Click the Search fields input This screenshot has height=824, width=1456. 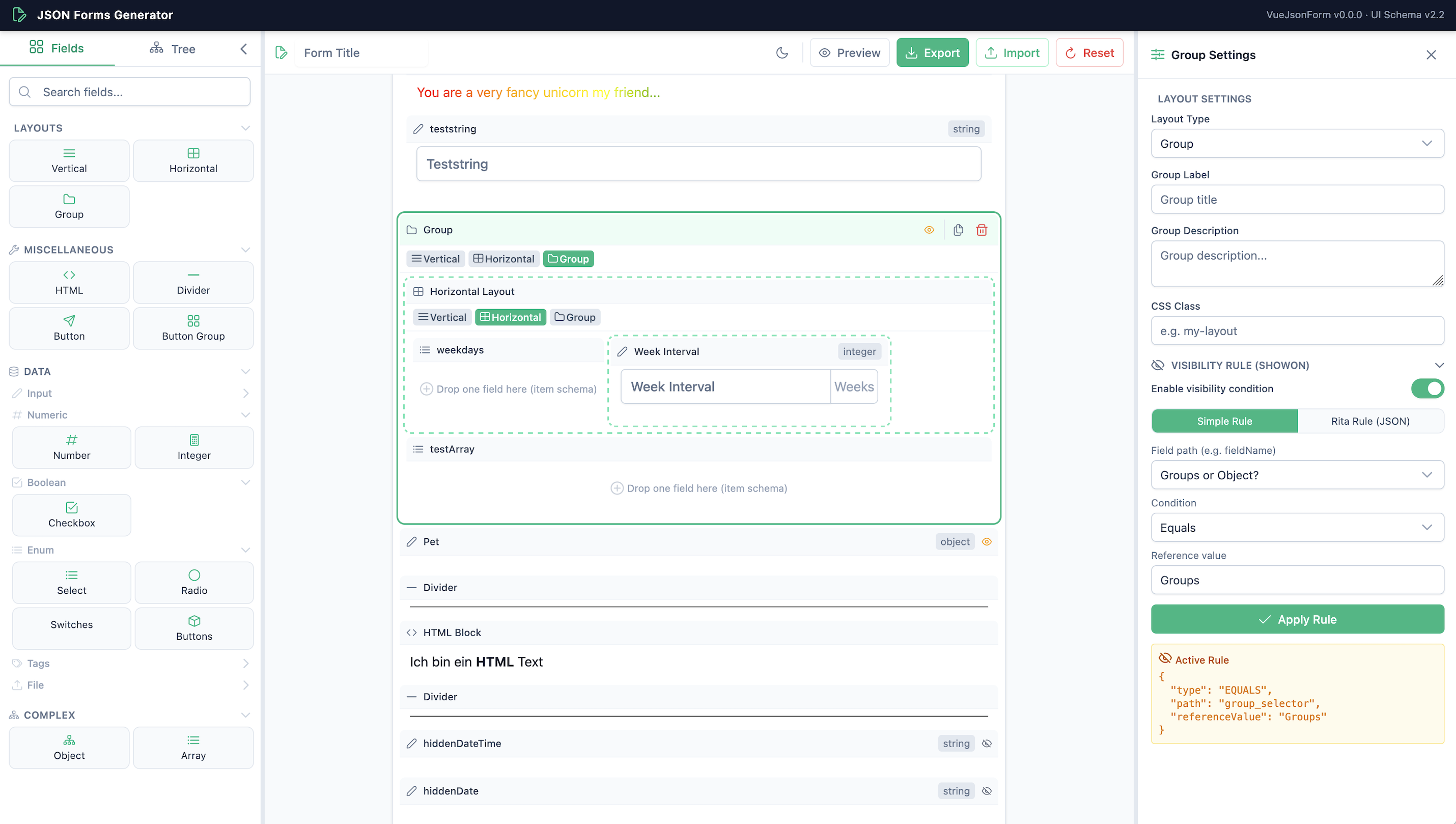[x=129, y=92]
